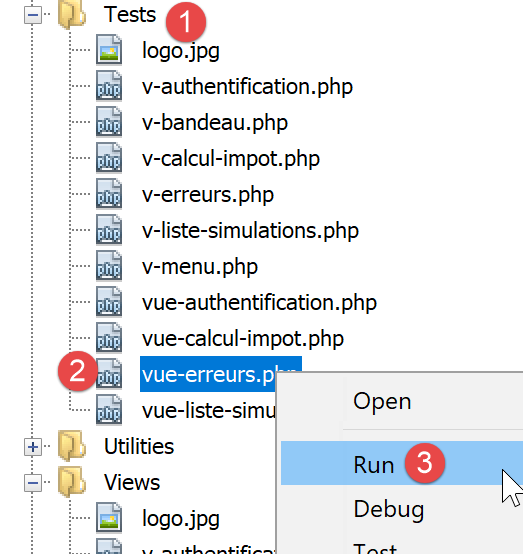This screenshot has height=554, width=523.
Task: Select the vue-authentification.php file
Action: click(x=259, y=303)
